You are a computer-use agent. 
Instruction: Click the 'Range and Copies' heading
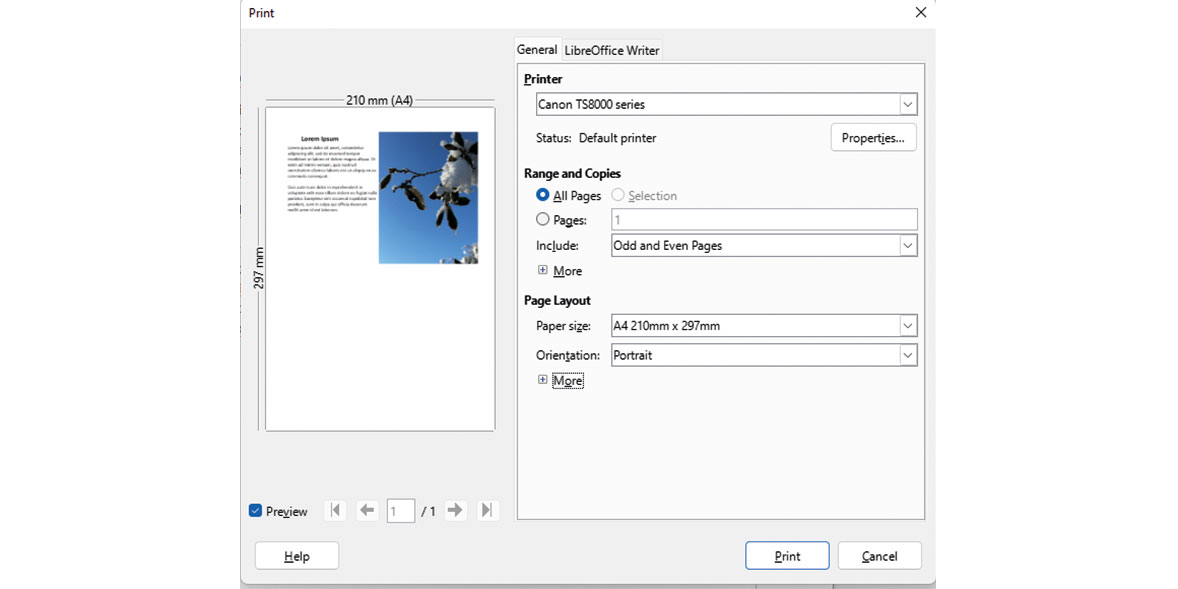pyautogui.click(x=572, y=174)
